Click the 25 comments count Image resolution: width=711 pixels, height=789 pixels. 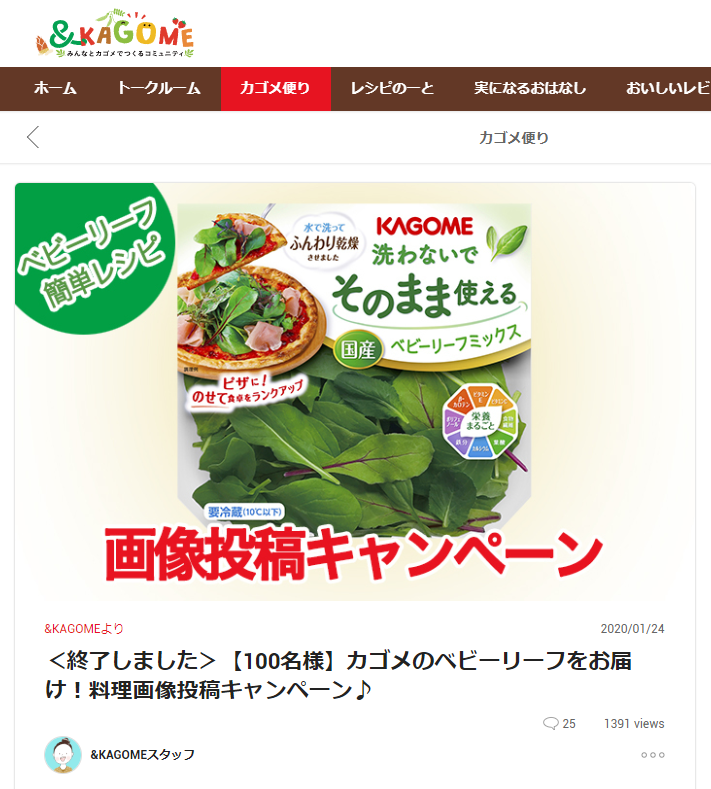tap(569, 724)
